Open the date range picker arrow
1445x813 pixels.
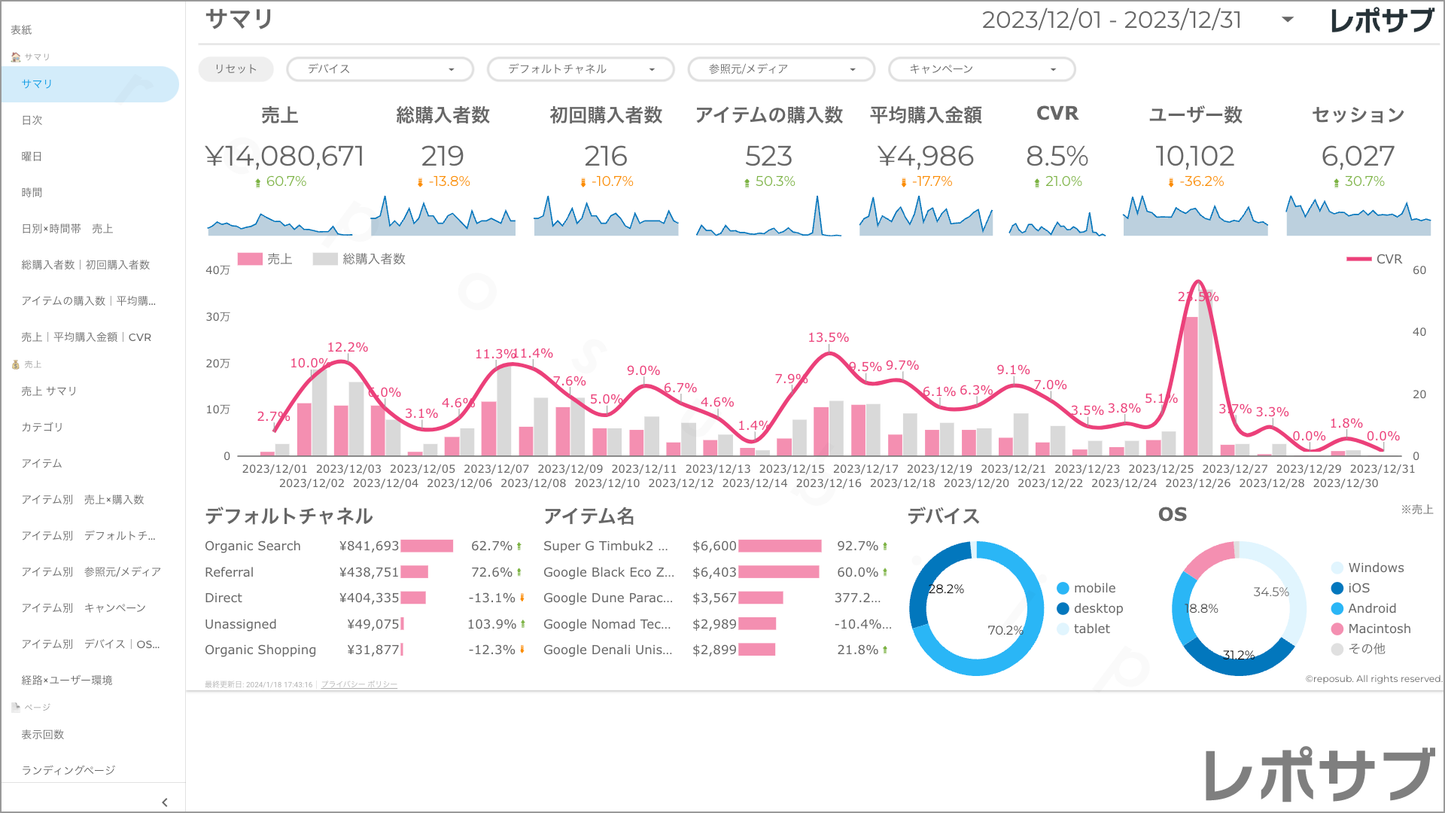tap(1287, 20)
